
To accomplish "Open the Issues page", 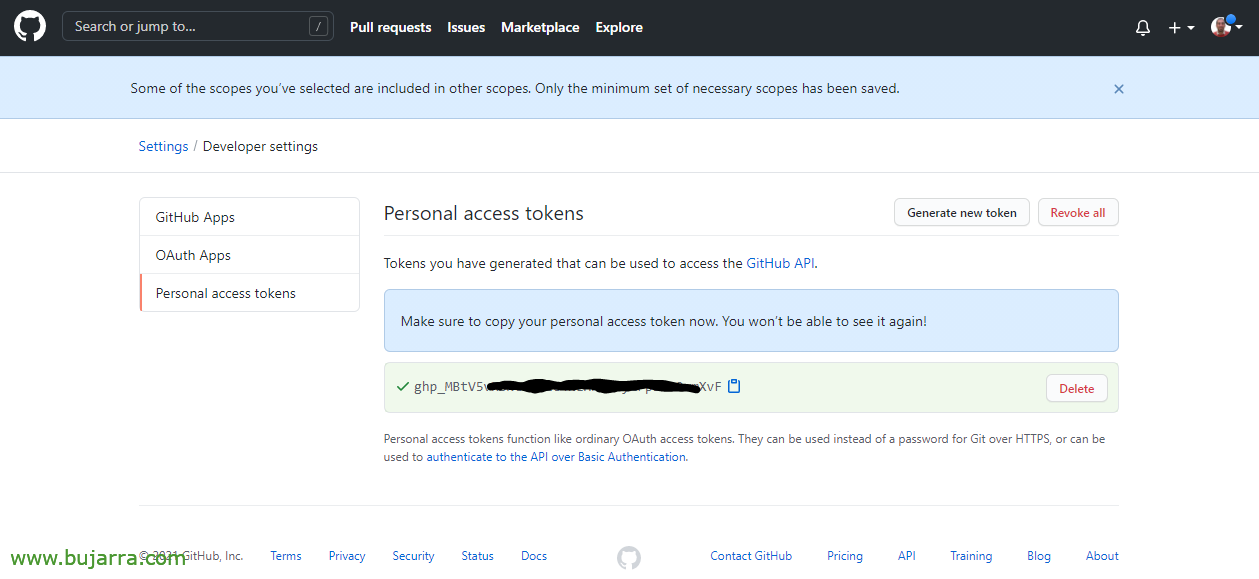I will pos(466,27).
